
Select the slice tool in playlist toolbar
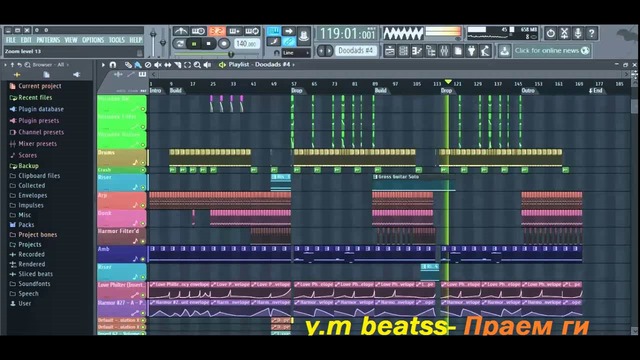[178, 65]
